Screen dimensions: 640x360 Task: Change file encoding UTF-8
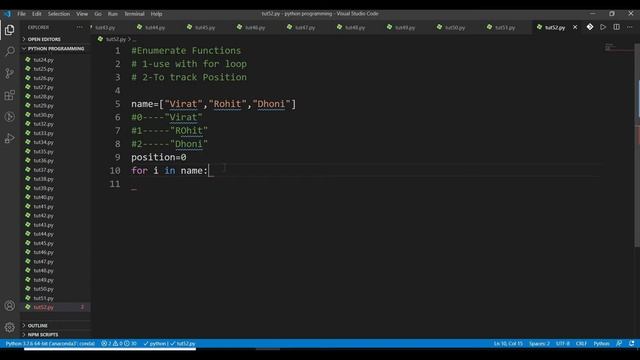click(x=563, y=344)
